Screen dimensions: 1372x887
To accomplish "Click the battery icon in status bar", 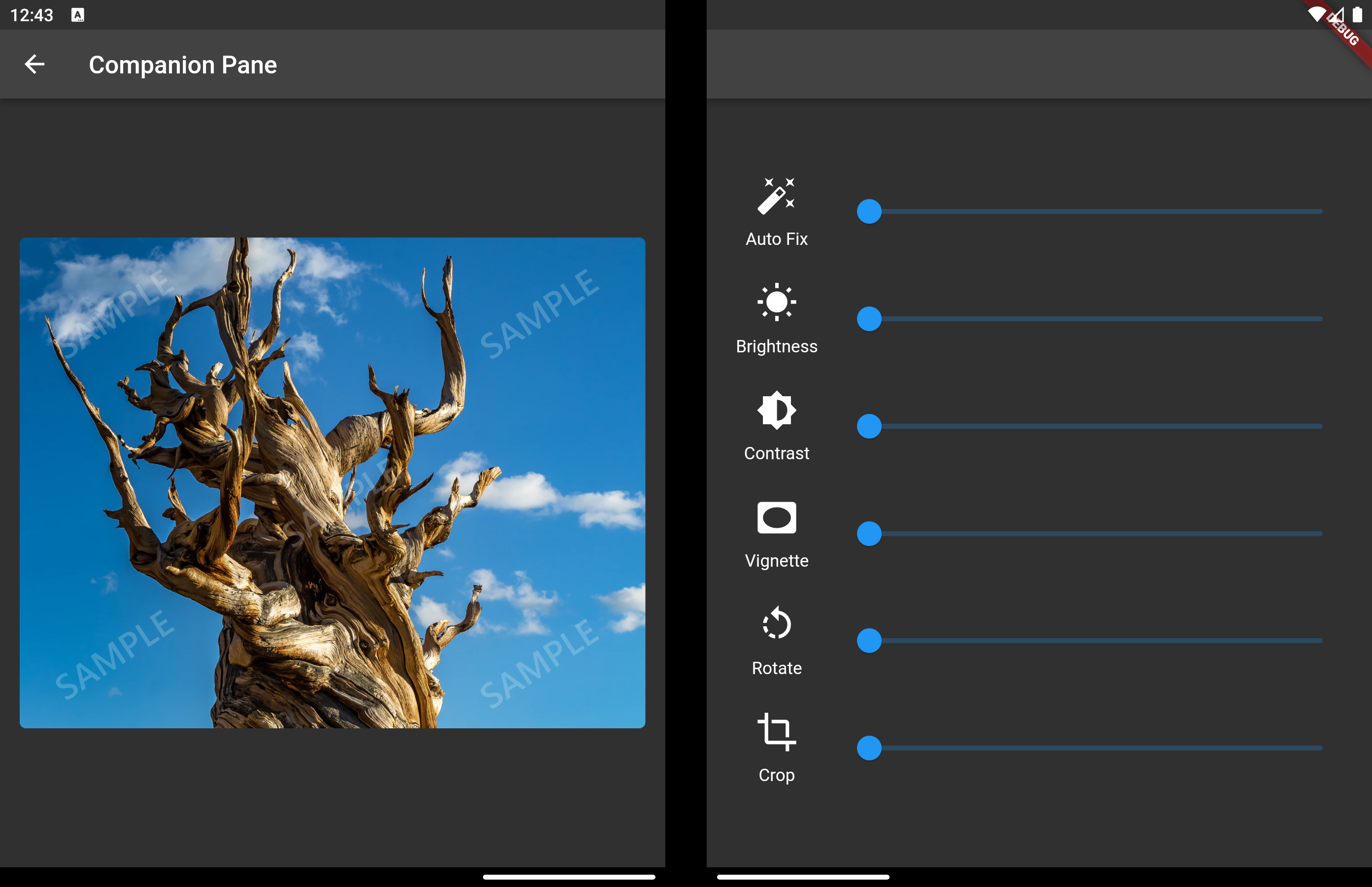I will click(1357, 14).
